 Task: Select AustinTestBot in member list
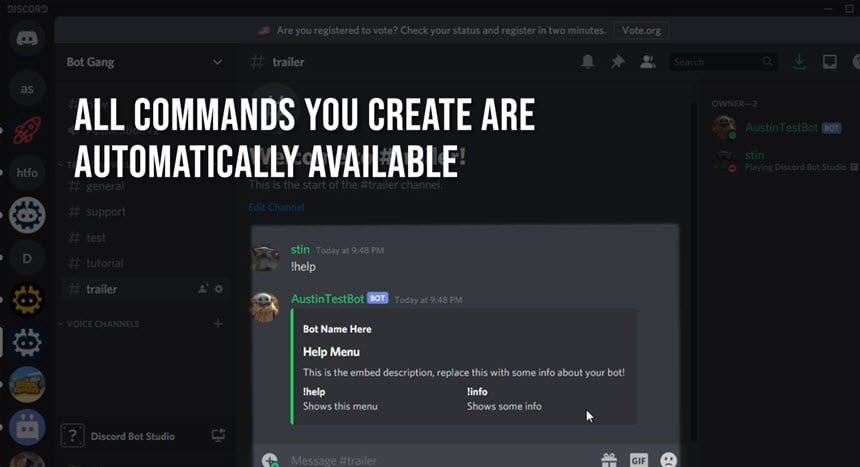click(782, 128)
